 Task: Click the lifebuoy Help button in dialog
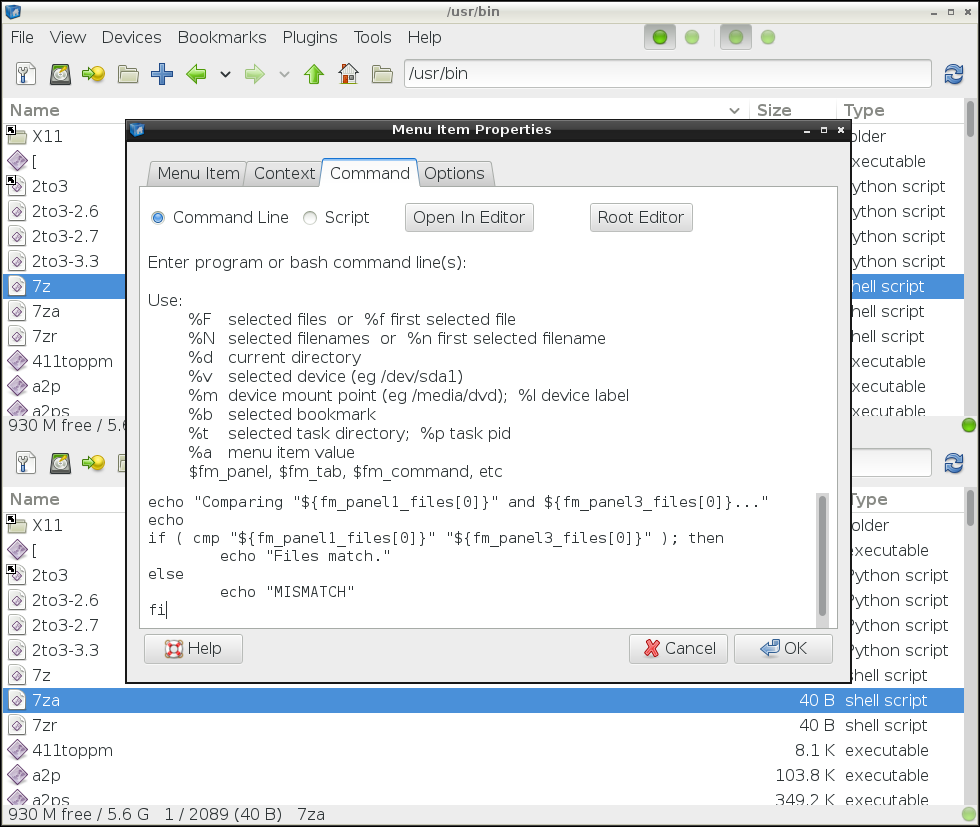pyautogui.click(x=194, y=648)
